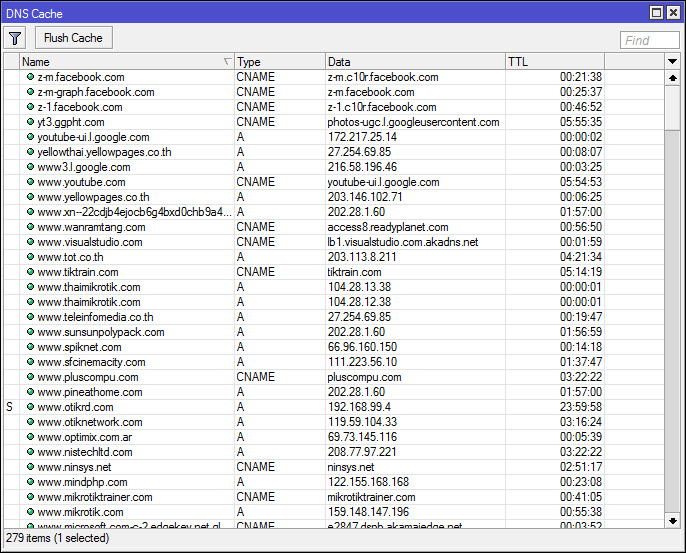Click TTL value 00:21:38
Image resolution: width=686 pixels, height=553 pixels.
[x=581, y=77]
